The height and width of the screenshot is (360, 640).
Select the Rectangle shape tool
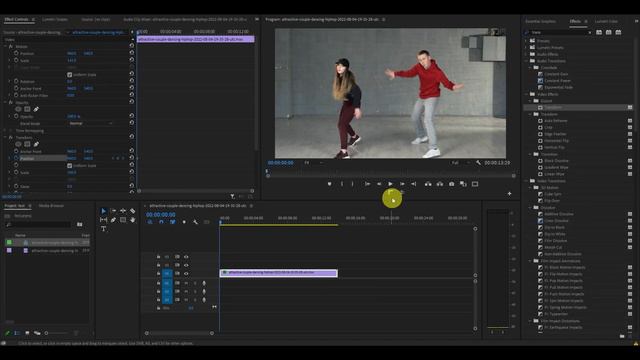(123, 220)
